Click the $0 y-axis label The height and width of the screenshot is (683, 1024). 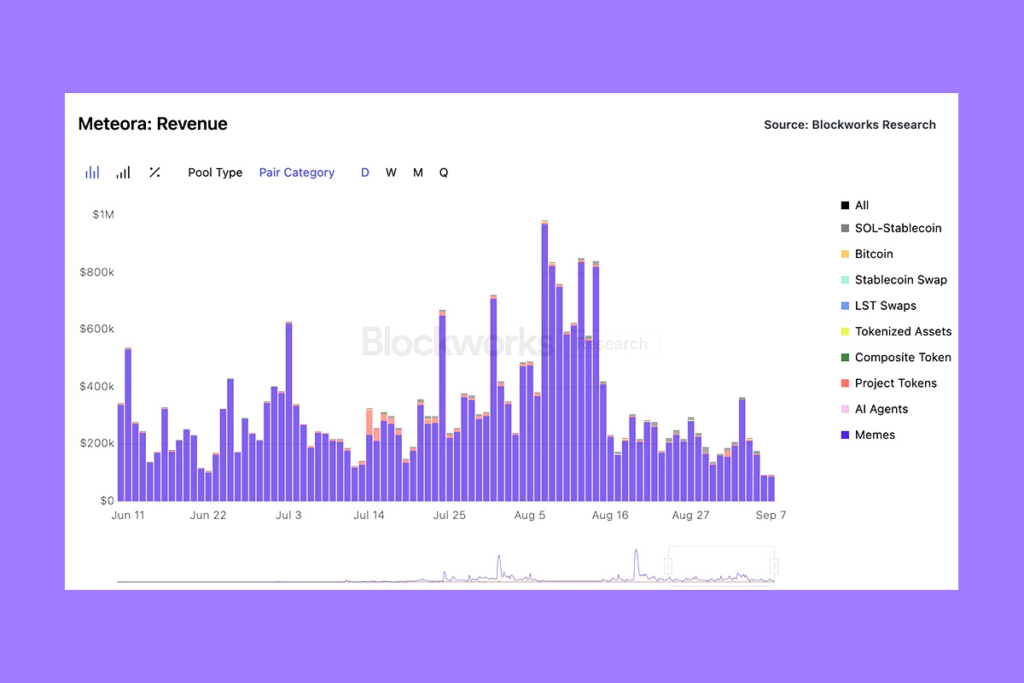(x=107, y=500)
